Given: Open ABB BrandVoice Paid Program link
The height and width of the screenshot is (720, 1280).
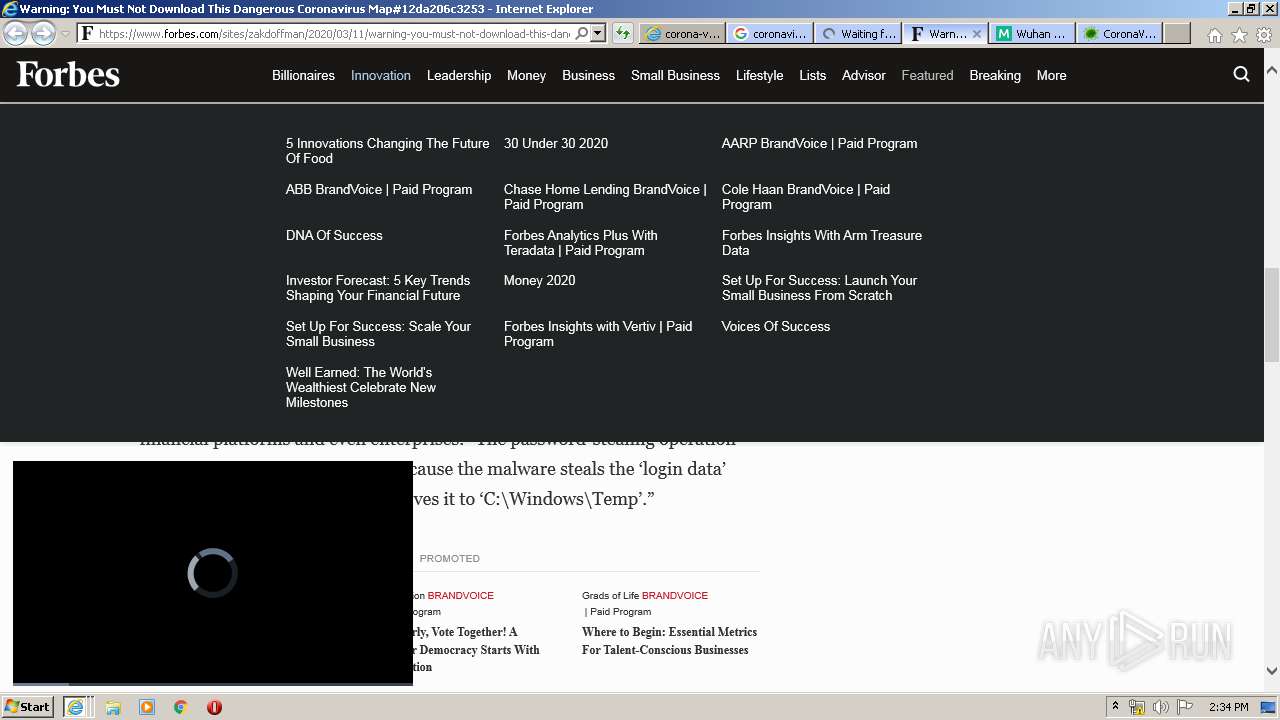Looking at the screenshot, I should pyautogui.click(x=379, y=189).
